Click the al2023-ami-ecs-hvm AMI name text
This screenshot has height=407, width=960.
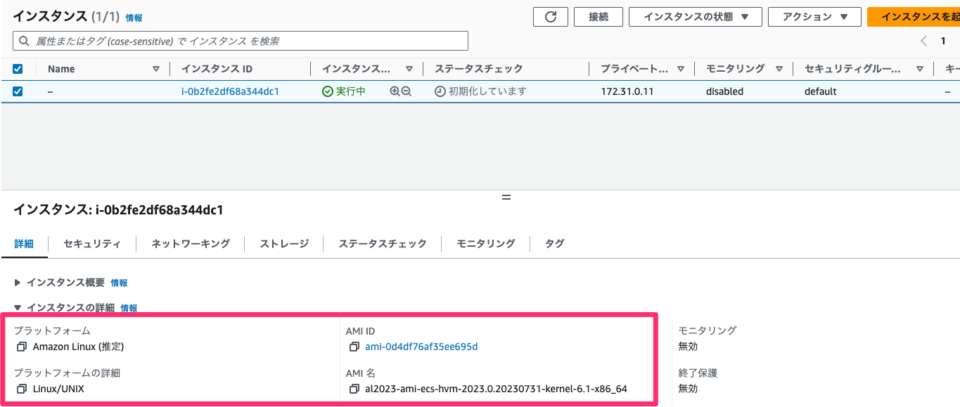coord(496,389)
